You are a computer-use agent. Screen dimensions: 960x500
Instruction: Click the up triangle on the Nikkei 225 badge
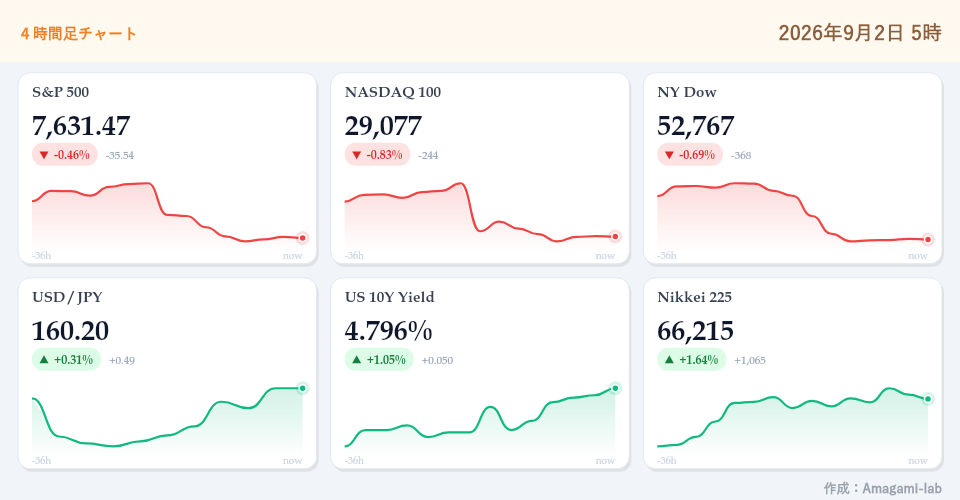[x=669, y=360]
